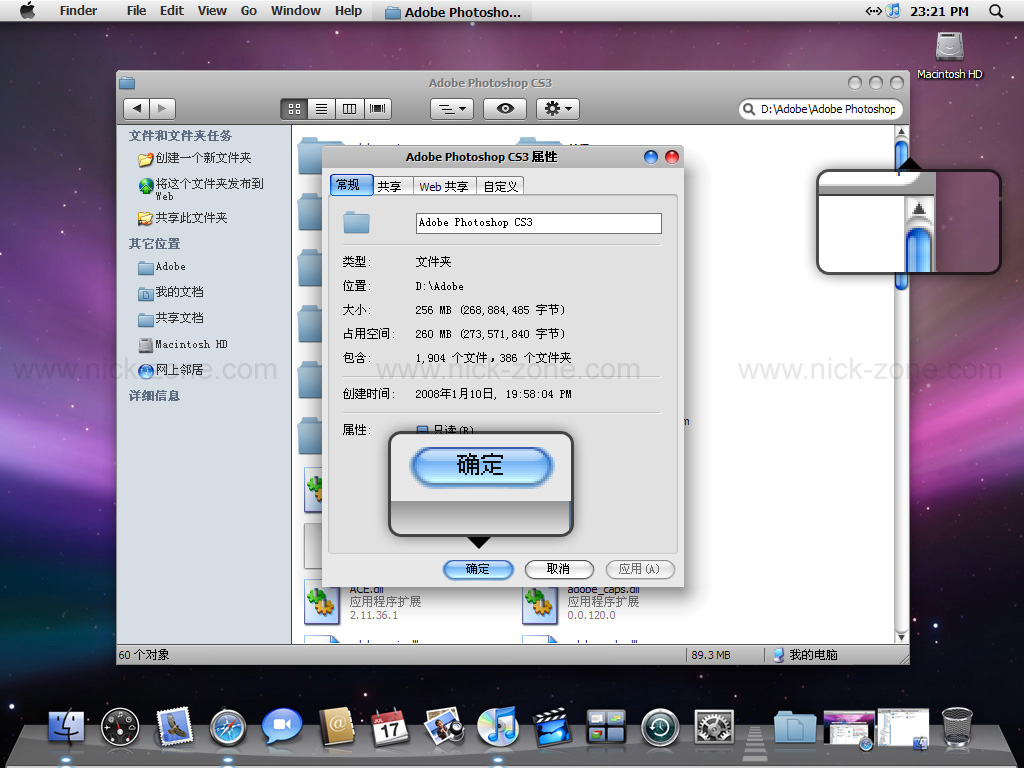This screenshot has width=1024, height=768.
Task: Open the Edit menu
Action: coord(172,10)
